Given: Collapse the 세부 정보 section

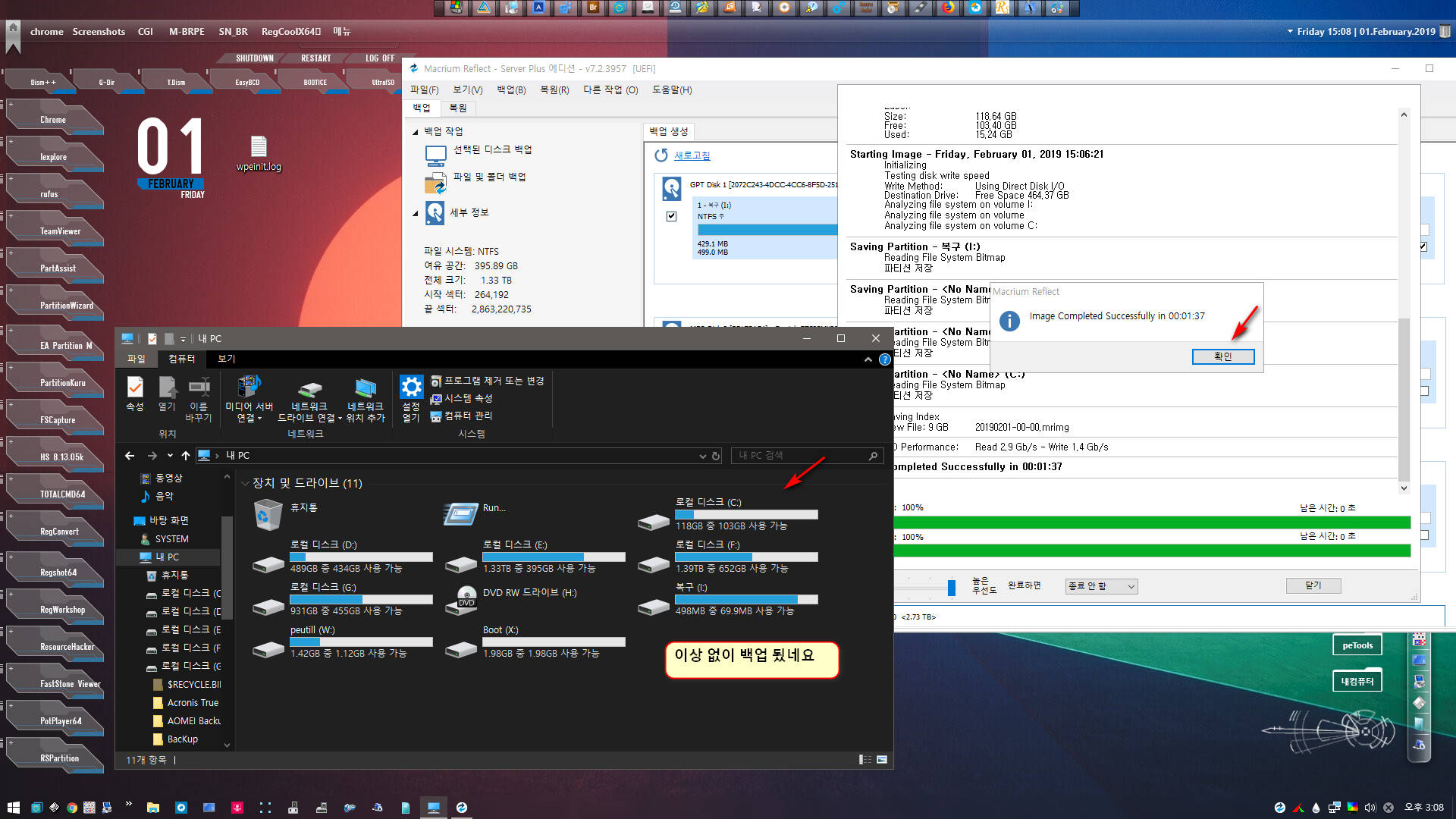Looking at the screenshot, I should coord(416,213).
